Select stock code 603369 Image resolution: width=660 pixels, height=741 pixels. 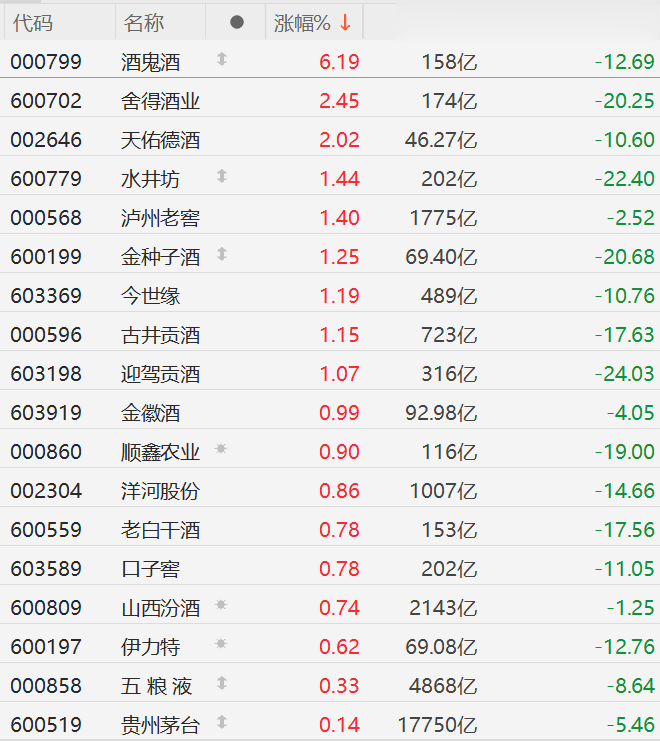click(x=46, y=296)
